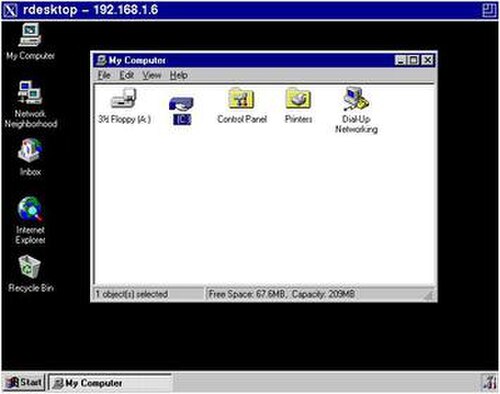The image size is (500, 394).
Task: Click the system tray icon in taskbar
Action: click(489, 383)
